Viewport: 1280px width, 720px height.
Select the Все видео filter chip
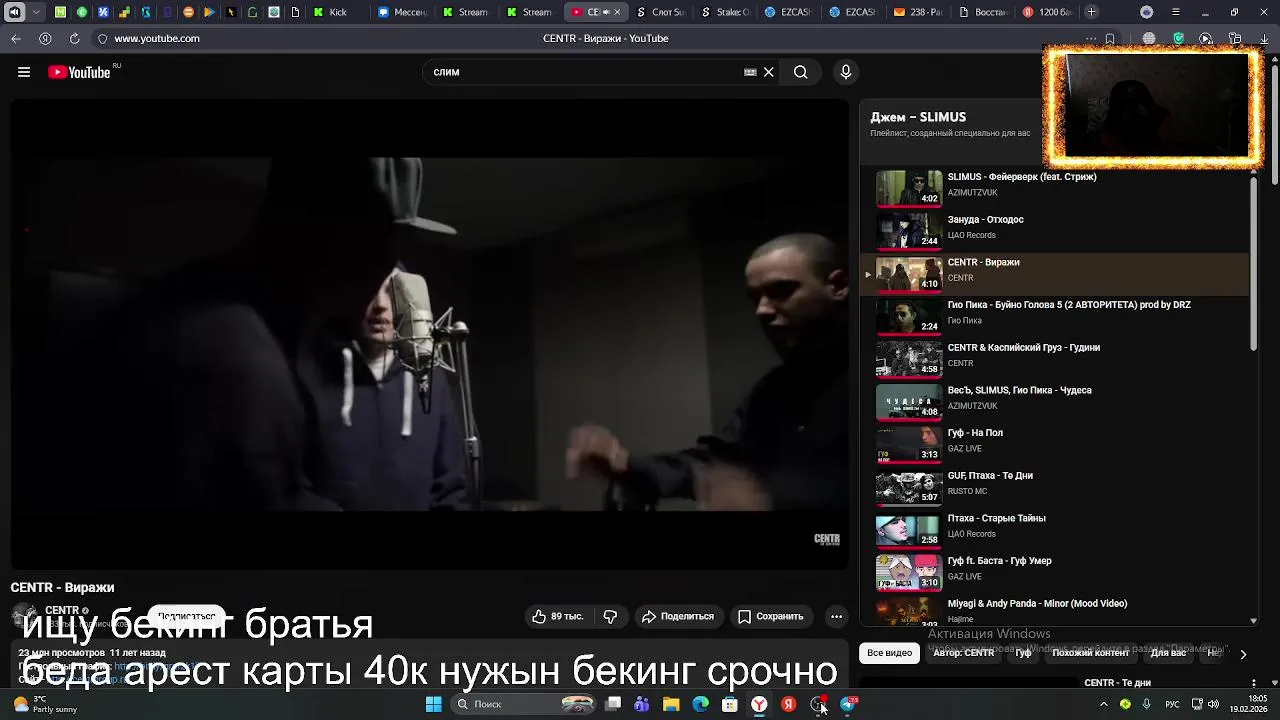pos(890,653)
